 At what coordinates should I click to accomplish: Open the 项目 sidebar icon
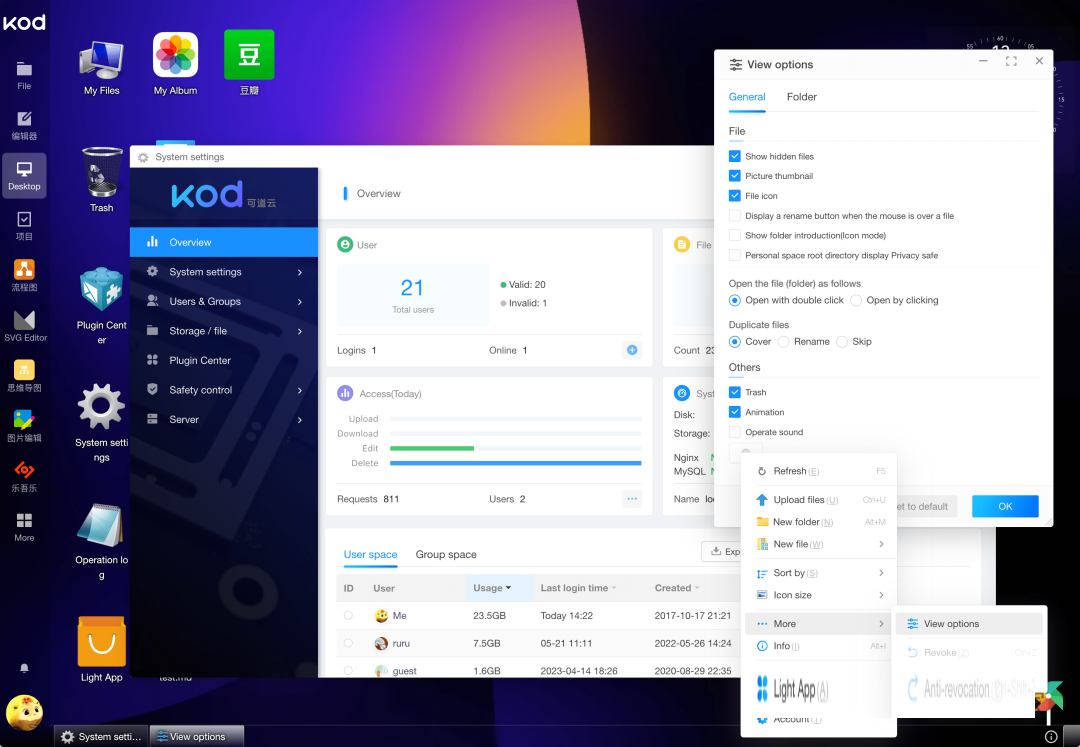pyautogui.click(x=24, y=226)
